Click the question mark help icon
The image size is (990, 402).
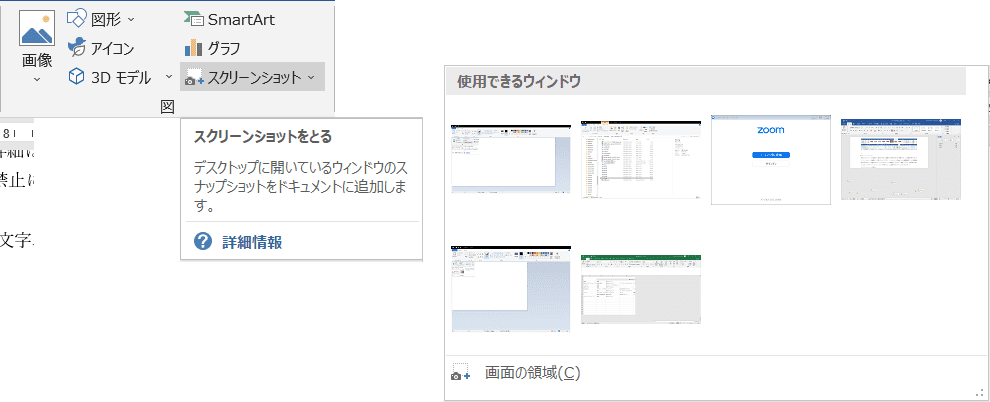[203, 241]
